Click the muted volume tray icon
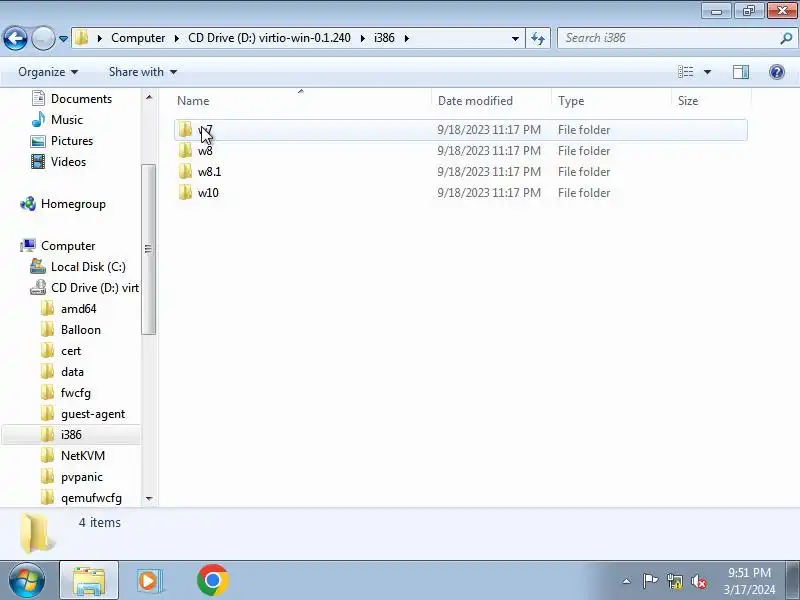 (698, 581)
